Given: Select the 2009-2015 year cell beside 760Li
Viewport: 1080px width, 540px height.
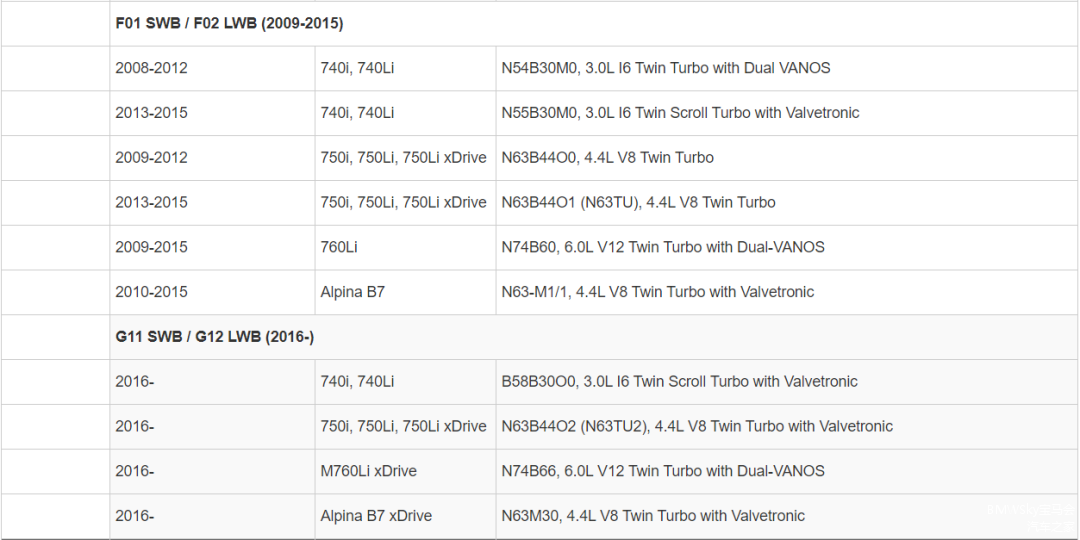Looking at the screenshot, I should coord(151,247).
